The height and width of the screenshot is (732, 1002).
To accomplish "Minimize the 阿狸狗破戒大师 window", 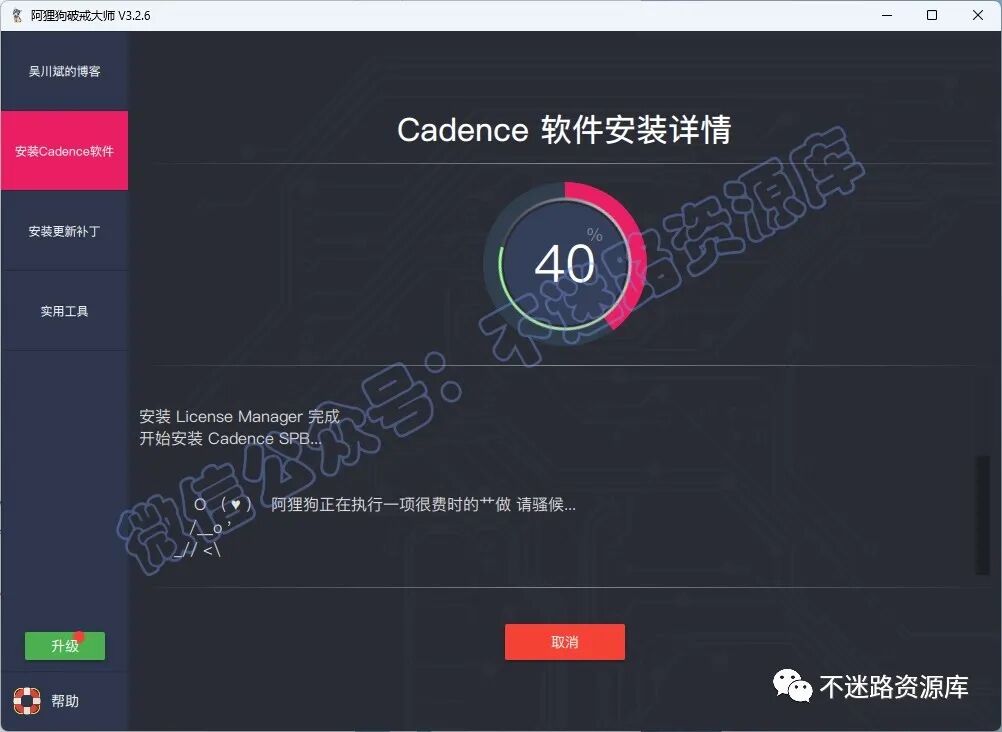I will click(x=887, y=15).
